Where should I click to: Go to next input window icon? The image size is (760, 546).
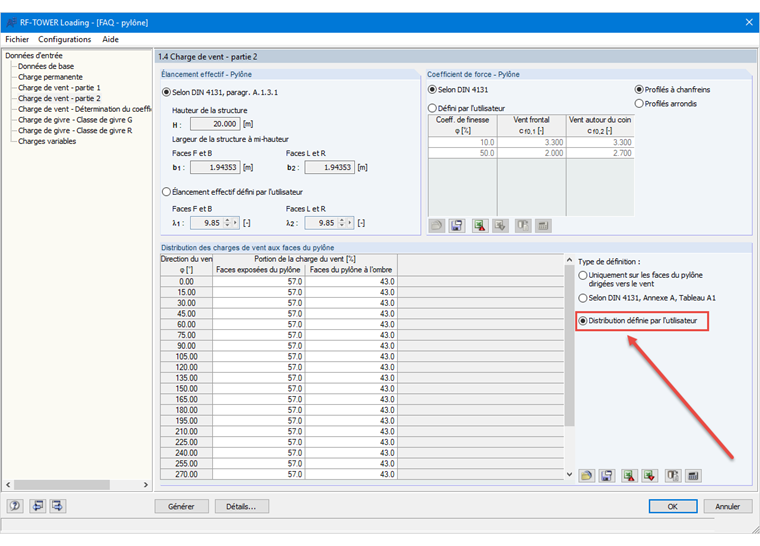tap(57, 506)
